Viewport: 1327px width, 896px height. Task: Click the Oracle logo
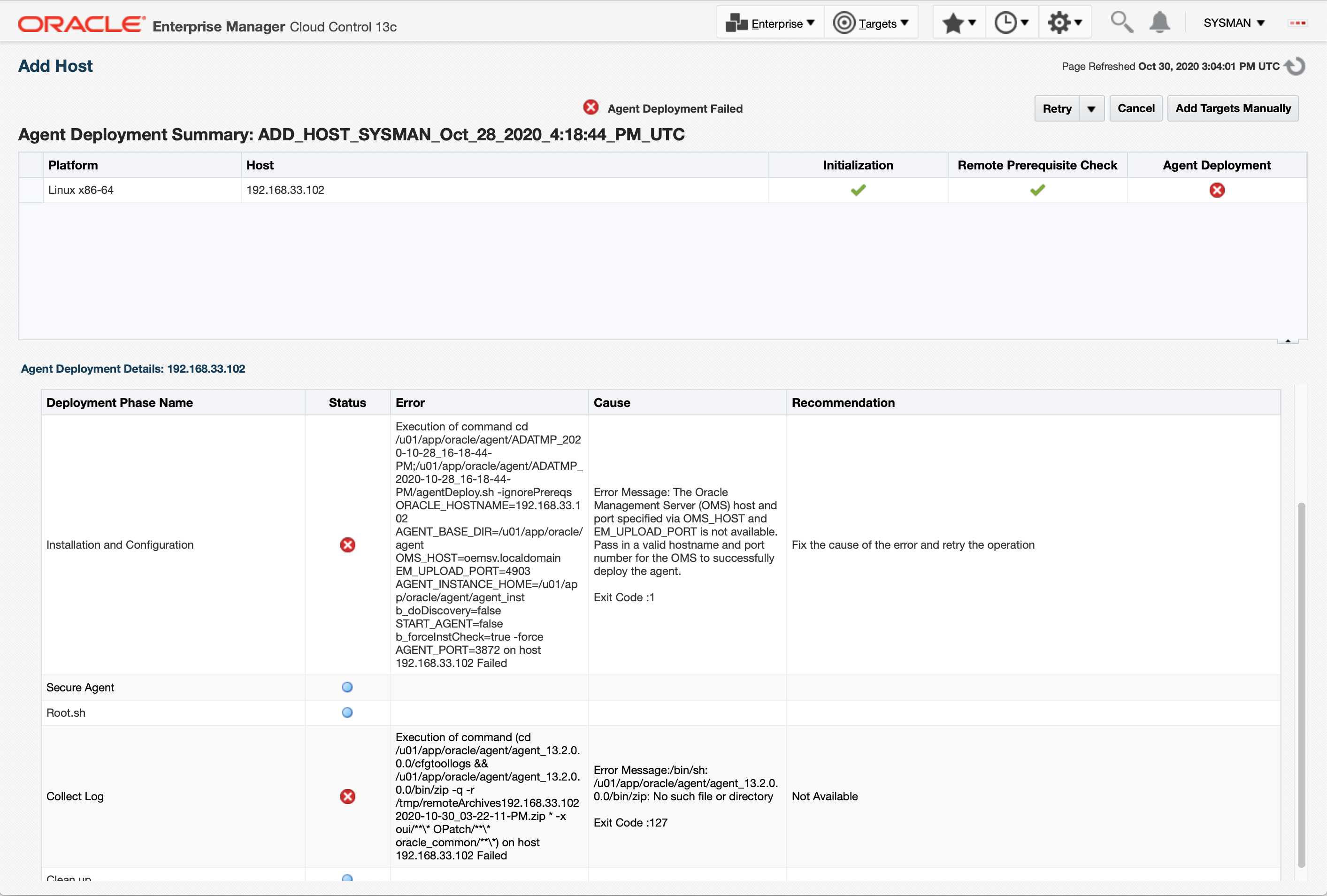(x=81, y=24)
